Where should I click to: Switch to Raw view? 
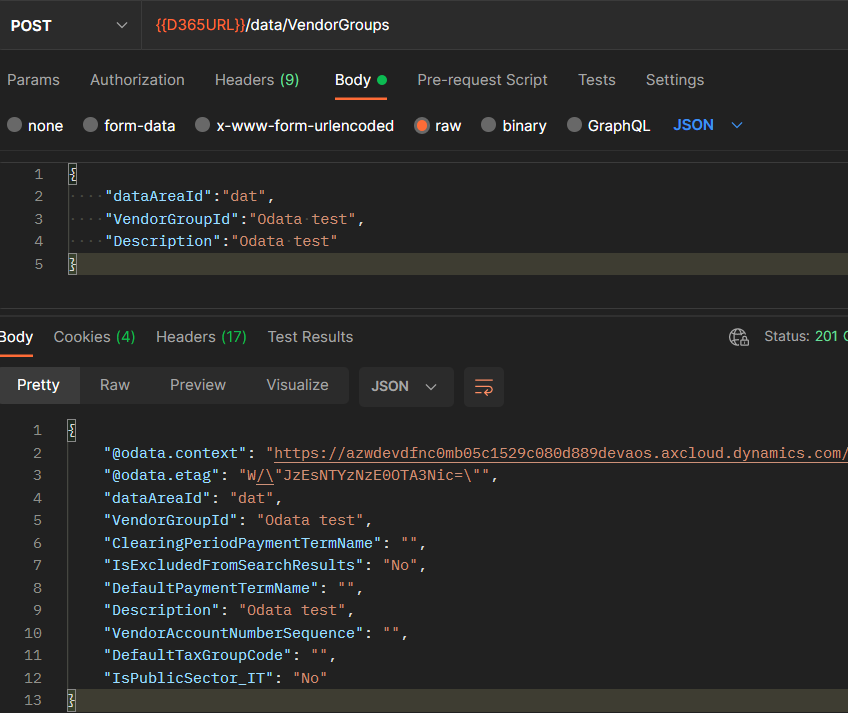(115, 385)
